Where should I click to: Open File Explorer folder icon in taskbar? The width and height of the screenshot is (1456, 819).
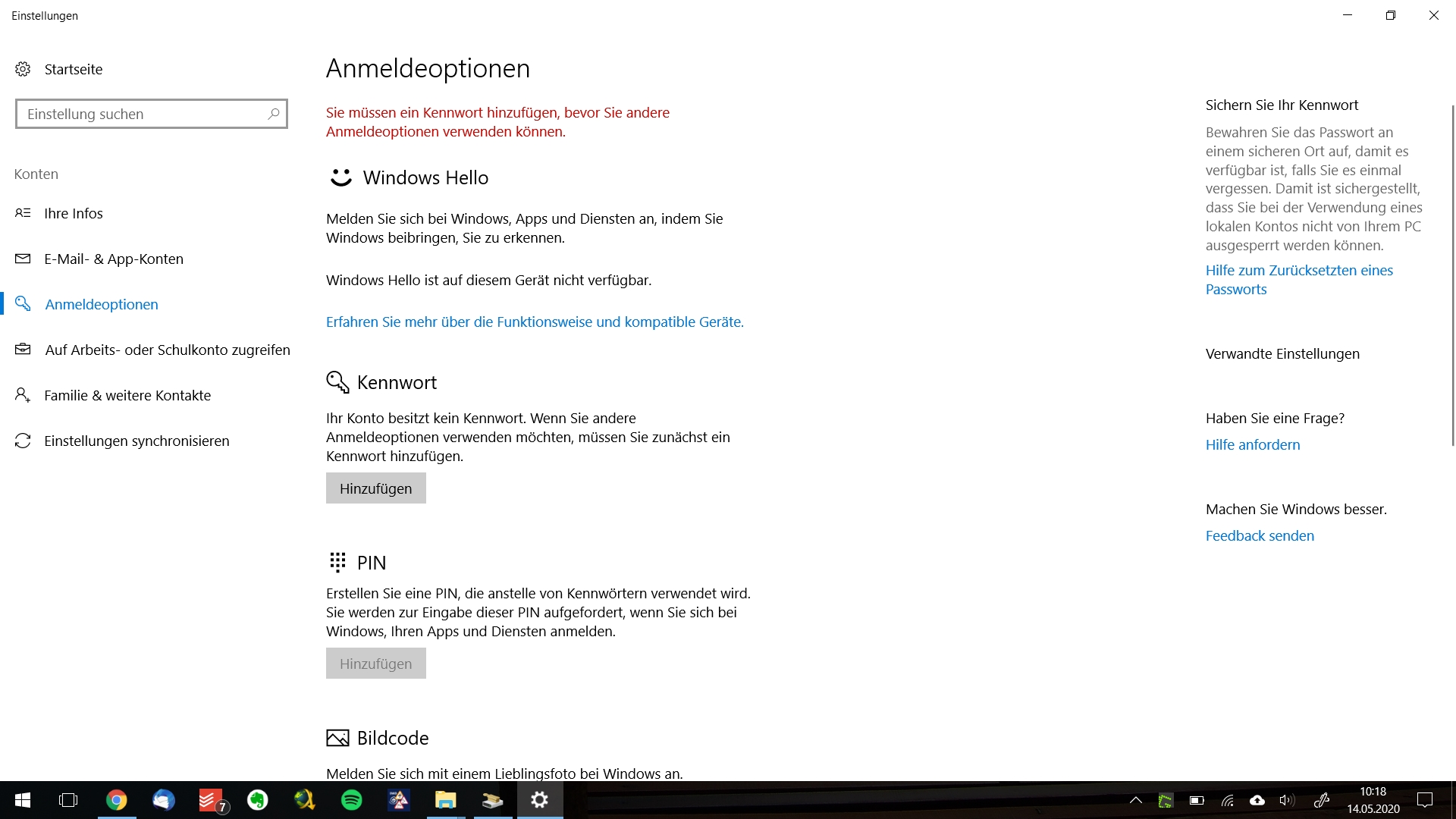445,800
